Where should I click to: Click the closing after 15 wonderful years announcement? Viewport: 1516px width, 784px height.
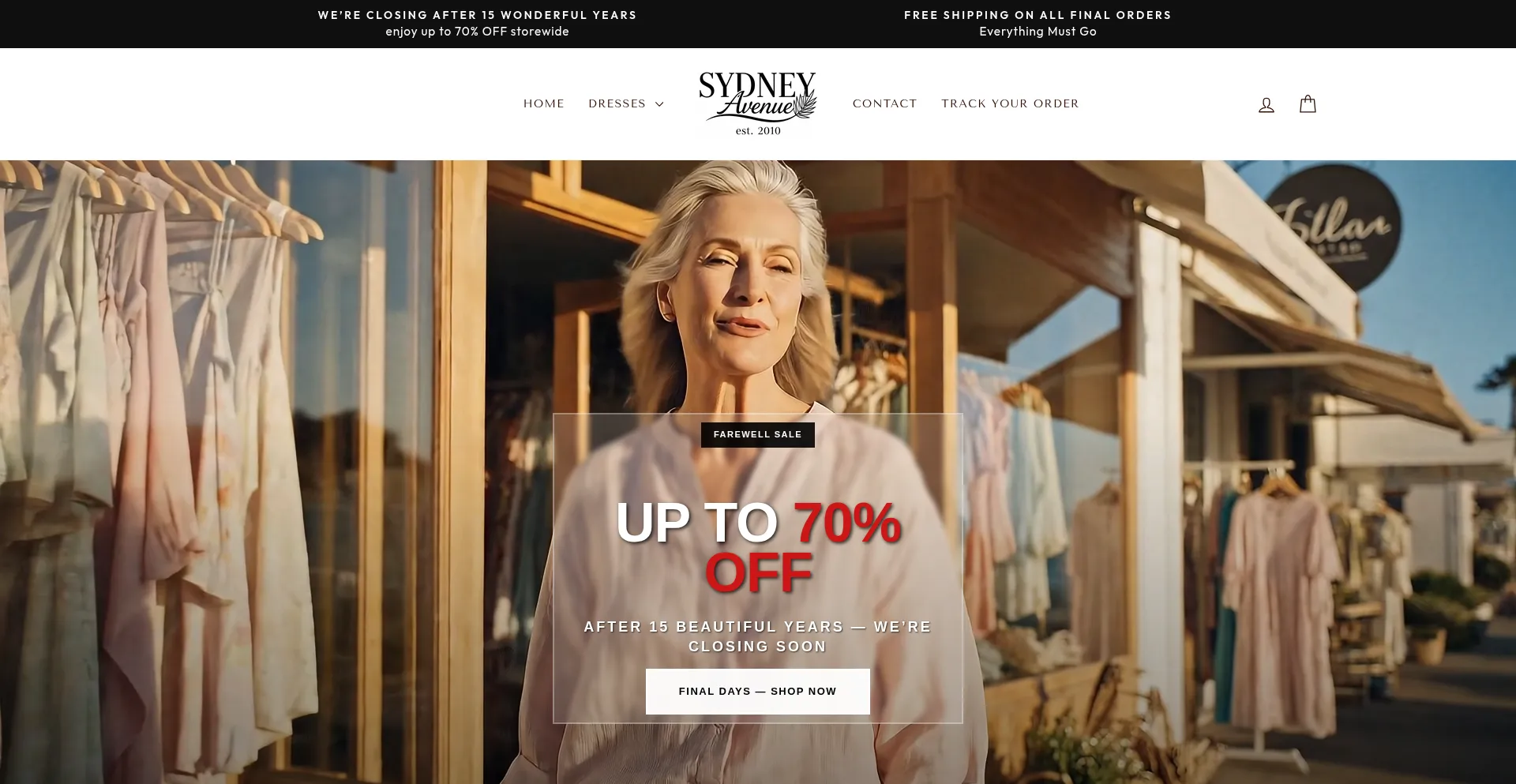(477, 15)
